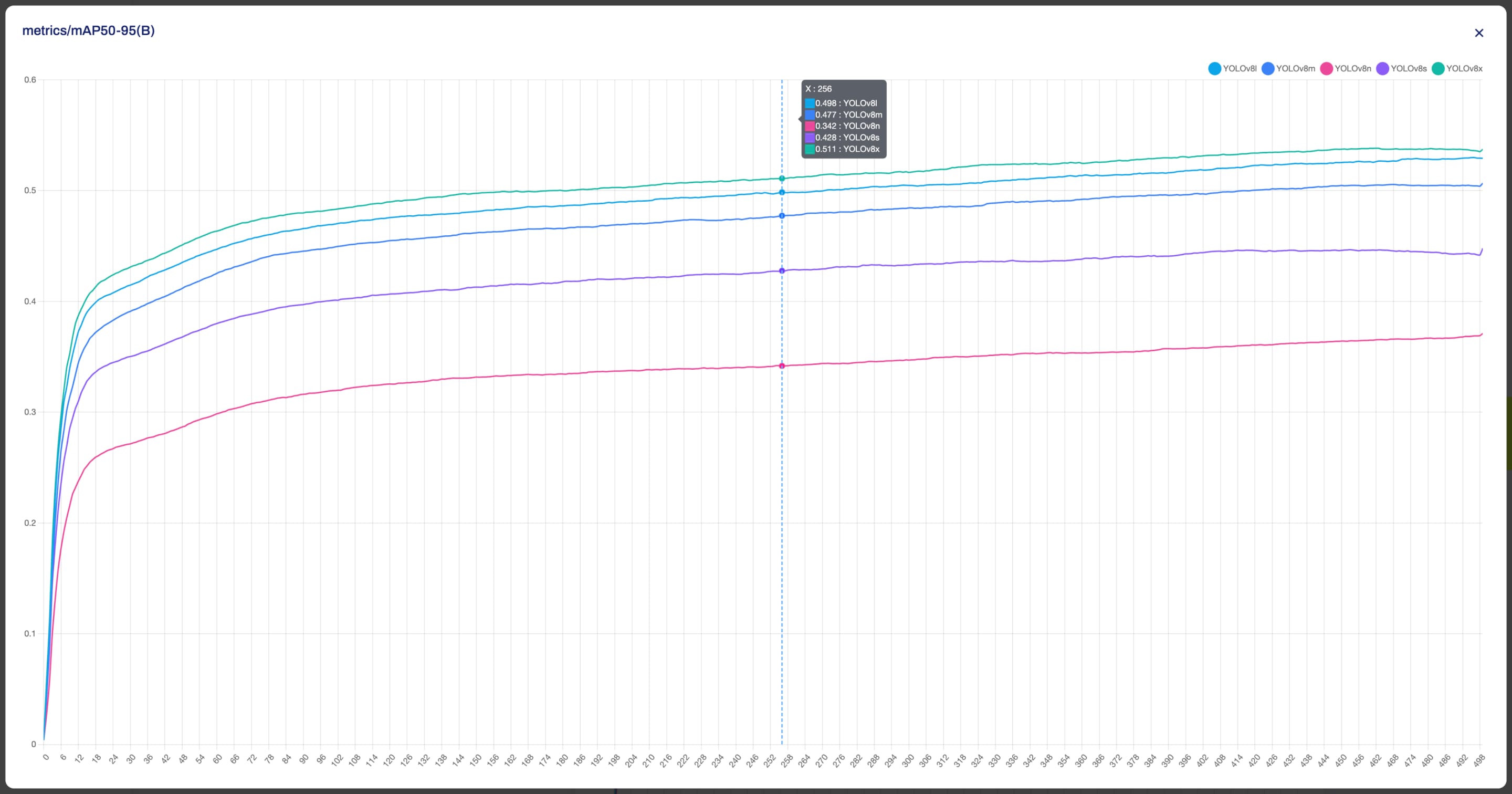Click the 0.6 label on y-axis
This screenshot has width=1512, height=794.
coord(30,80)
